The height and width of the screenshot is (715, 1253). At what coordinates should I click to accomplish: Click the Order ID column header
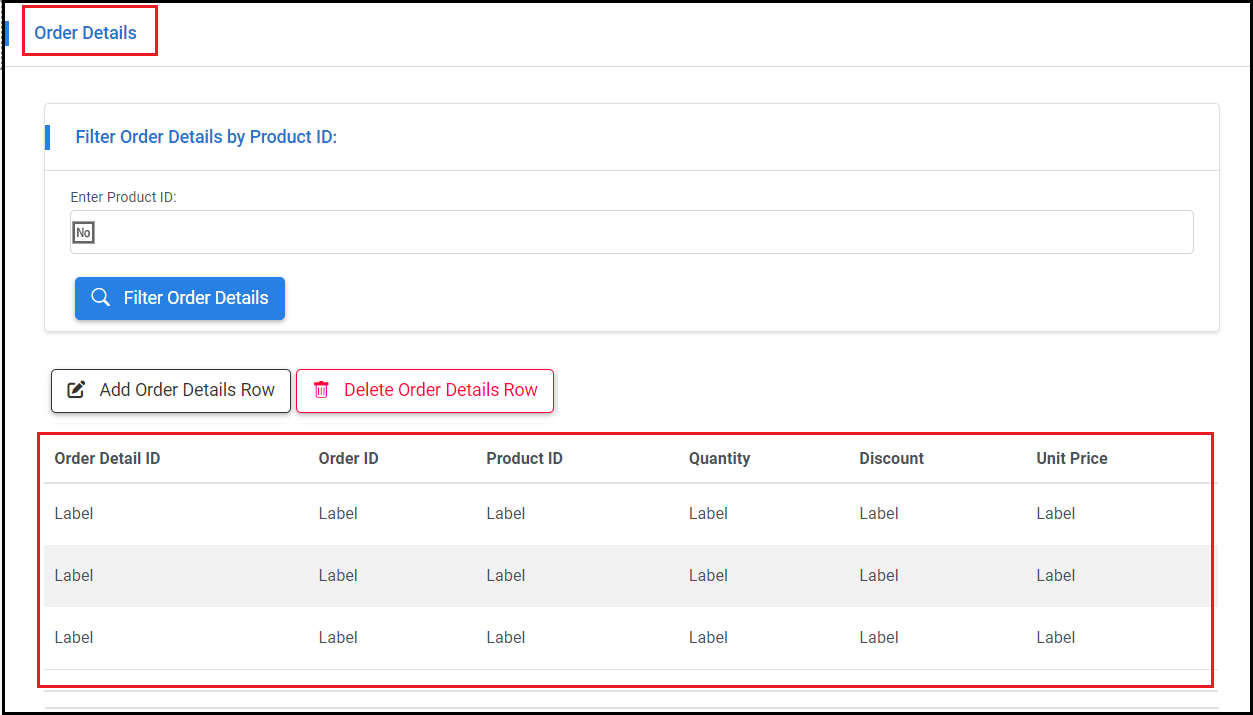point(348,459)
